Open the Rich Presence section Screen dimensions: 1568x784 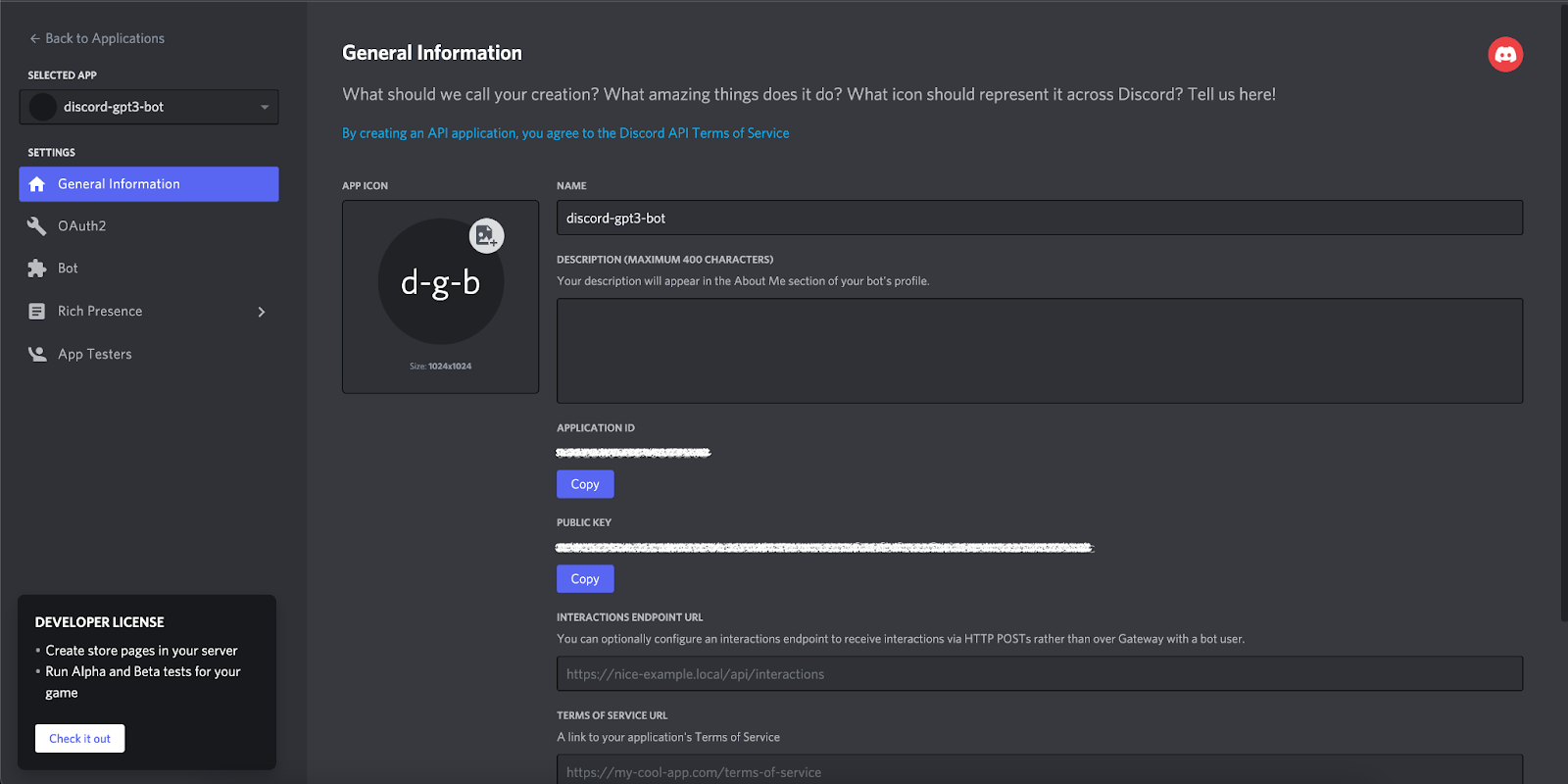point(149,312)
